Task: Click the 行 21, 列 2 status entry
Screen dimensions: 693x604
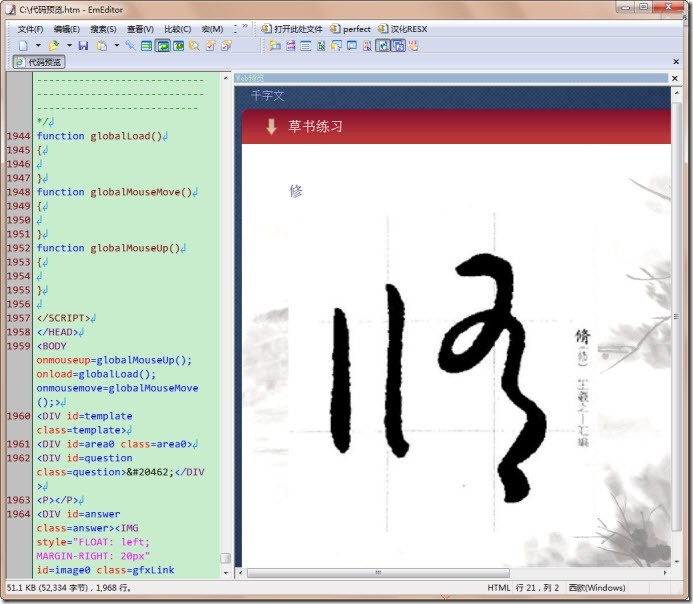Action: [x=537, y=588]
